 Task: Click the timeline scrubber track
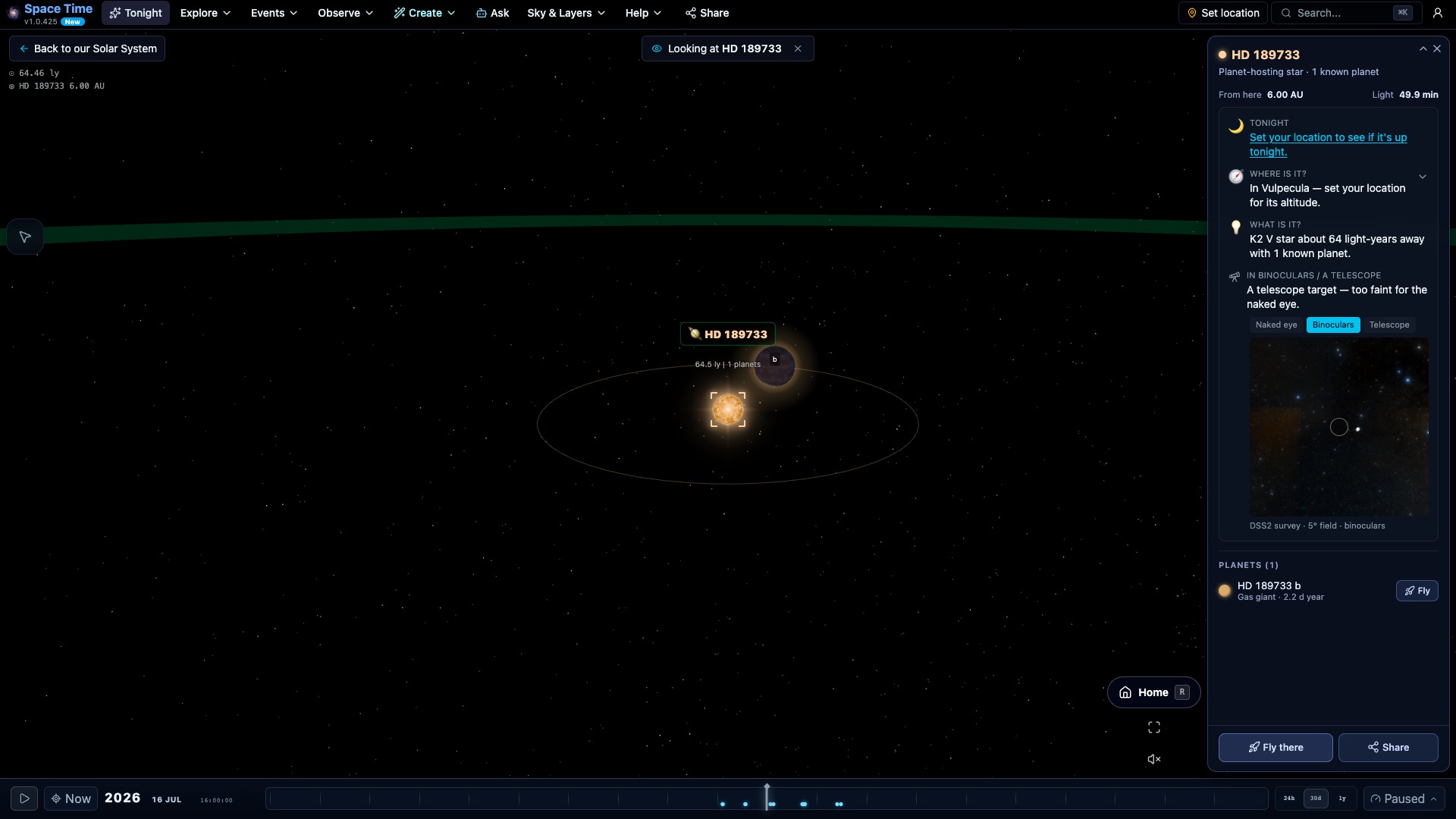coord(767,799)
